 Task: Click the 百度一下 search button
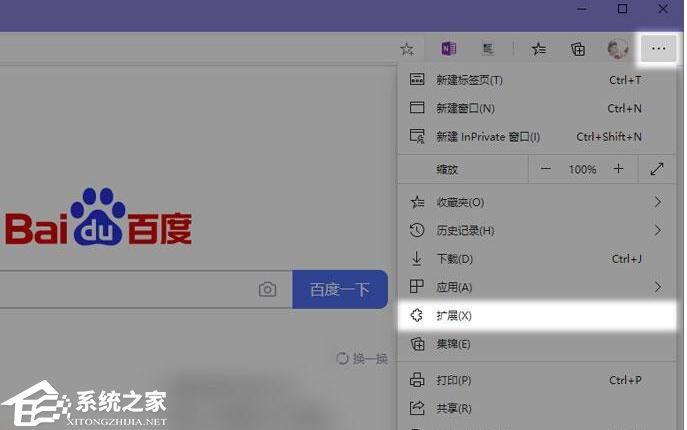pyautogui.click(x=340, y=289)
